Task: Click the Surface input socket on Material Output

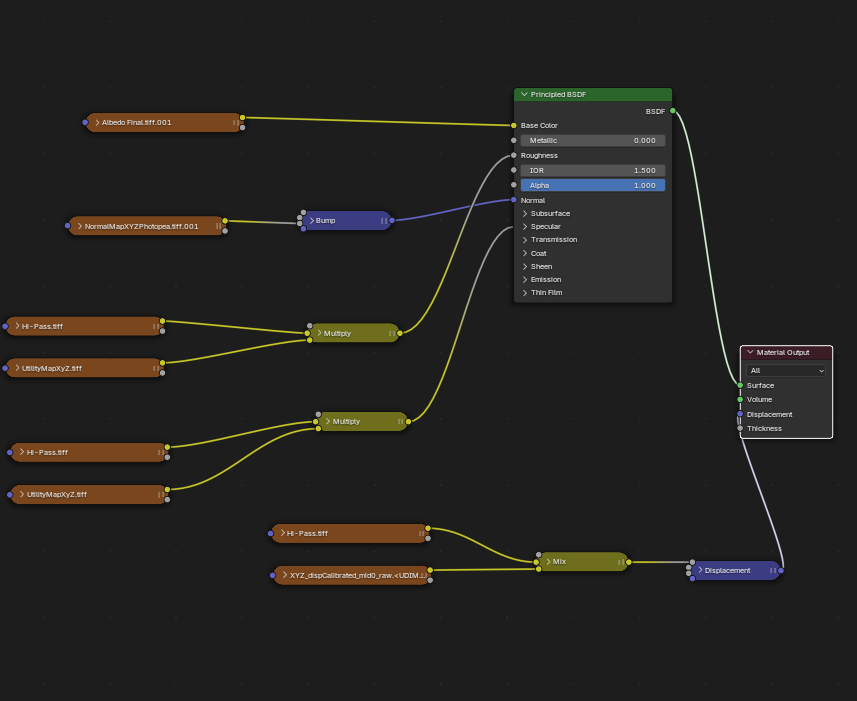Action: (x=740, y=385)
